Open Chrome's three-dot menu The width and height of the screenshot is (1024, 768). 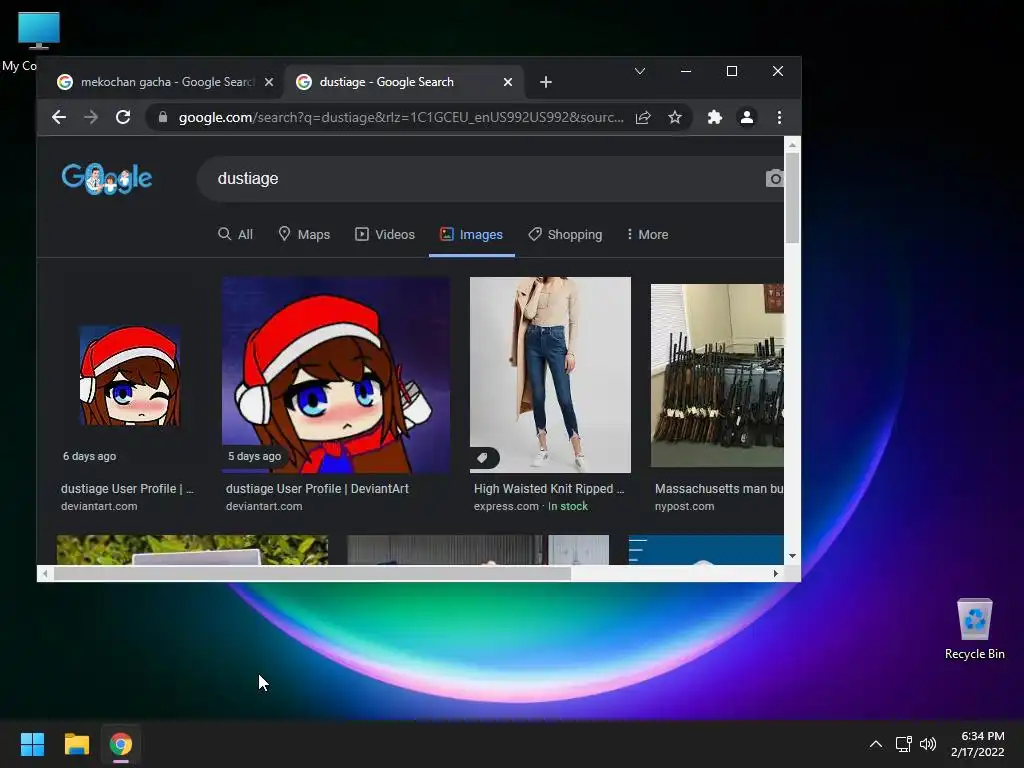click(779, 118)
